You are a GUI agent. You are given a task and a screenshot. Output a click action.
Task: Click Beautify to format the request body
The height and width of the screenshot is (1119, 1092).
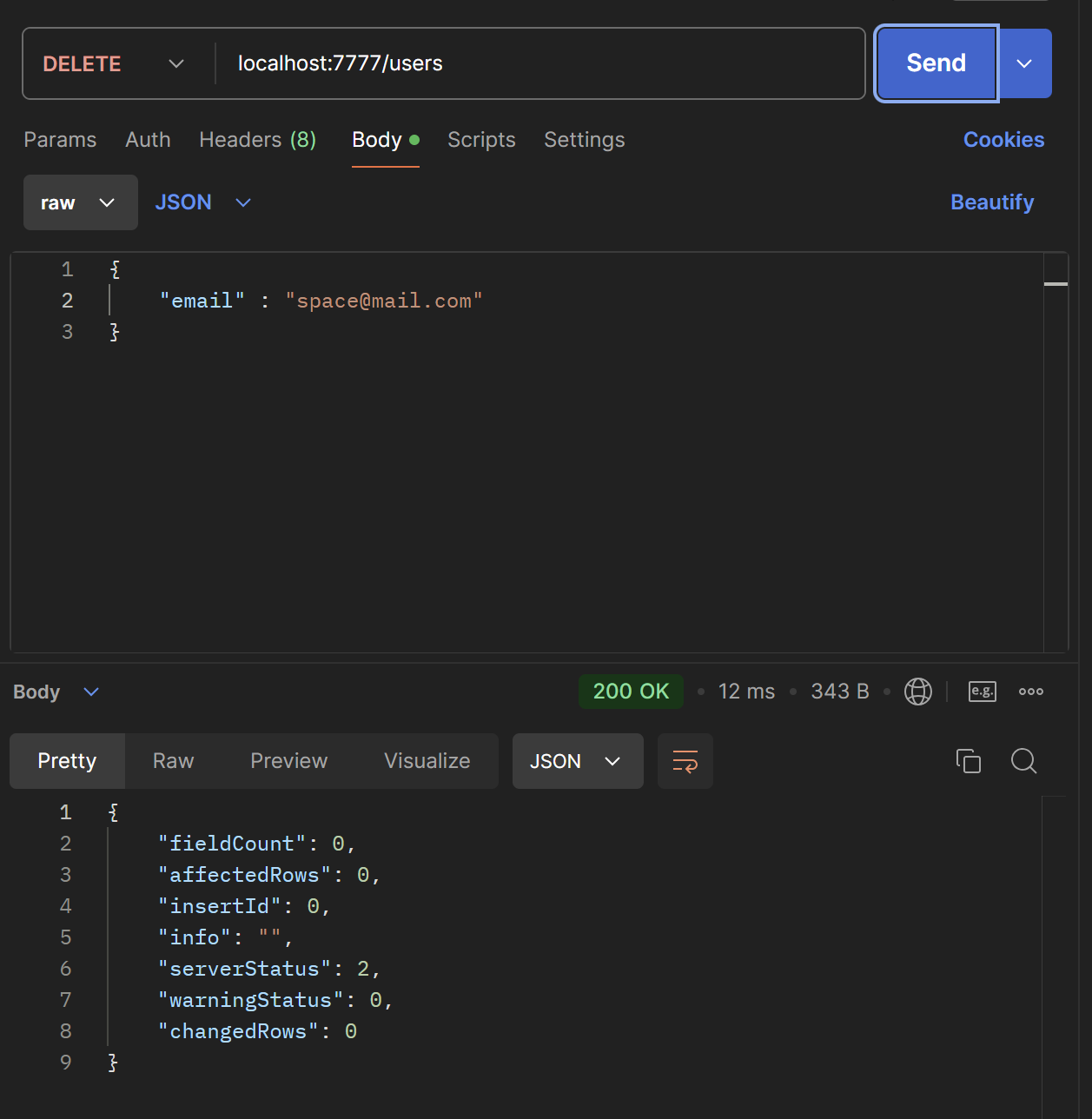click(992, 202)
